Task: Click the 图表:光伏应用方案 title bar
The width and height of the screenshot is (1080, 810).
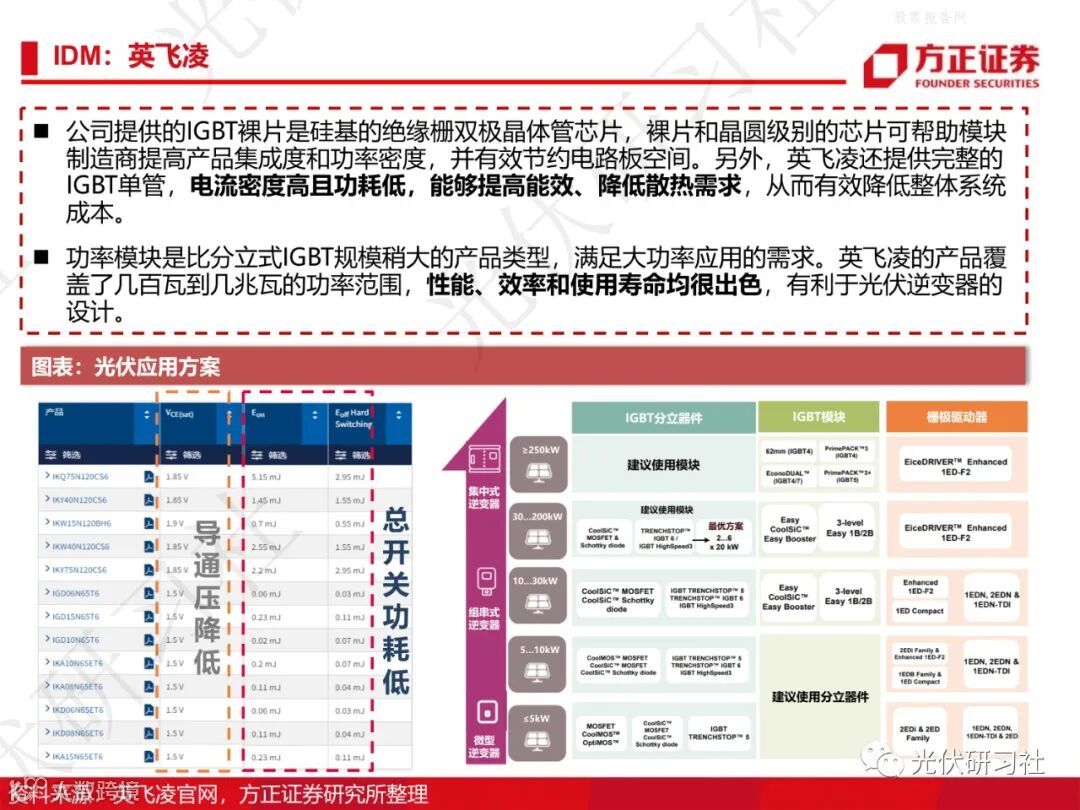Action: pos(523,366)
